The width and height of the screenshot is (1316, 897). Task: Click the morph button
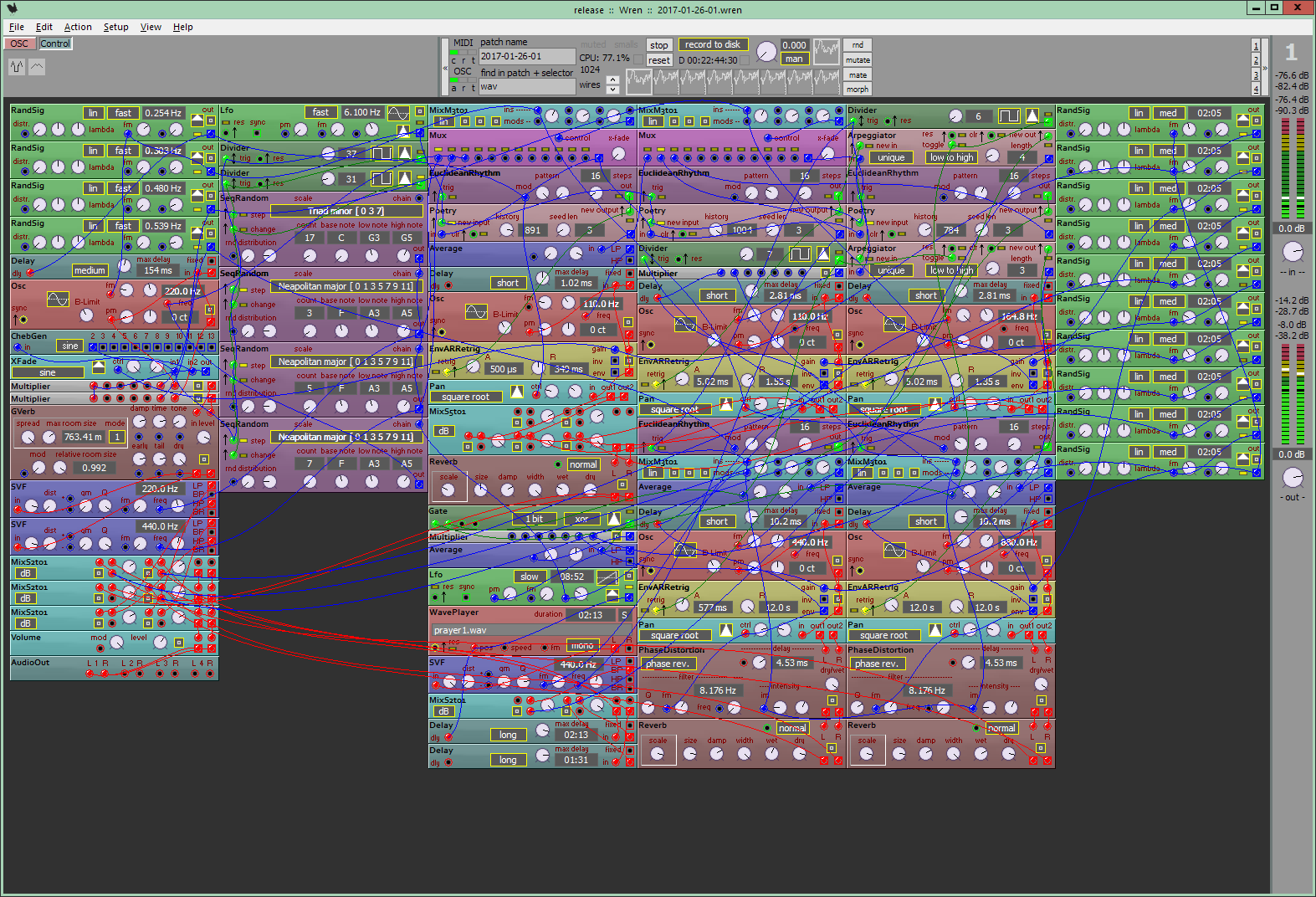pyautogui.click(x=858, y=90)
